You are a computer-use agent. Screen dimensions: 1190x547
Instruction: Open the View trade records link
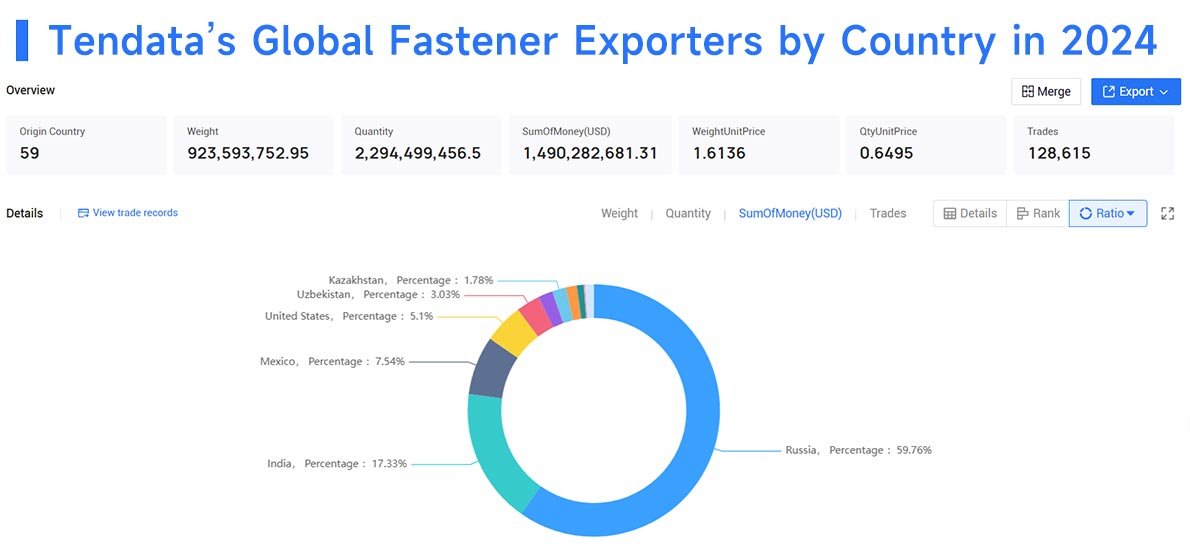(x=128, y=212)
